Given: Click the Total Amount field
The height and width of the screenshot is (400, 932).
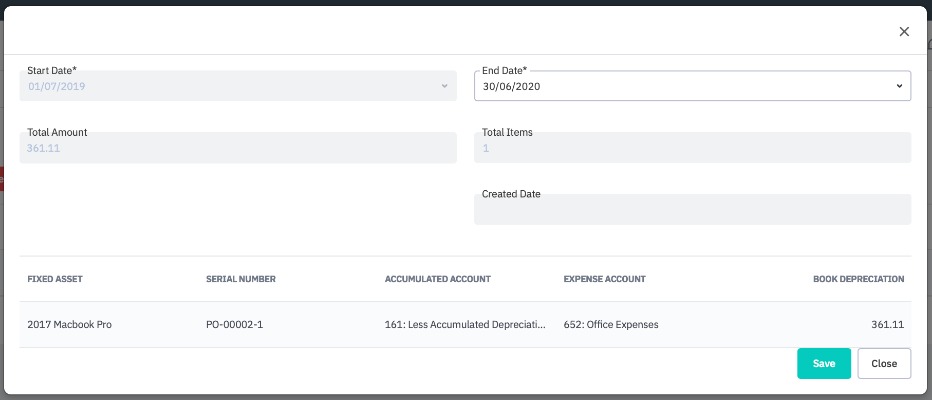Looking at the screenshot, I should 238,148.
